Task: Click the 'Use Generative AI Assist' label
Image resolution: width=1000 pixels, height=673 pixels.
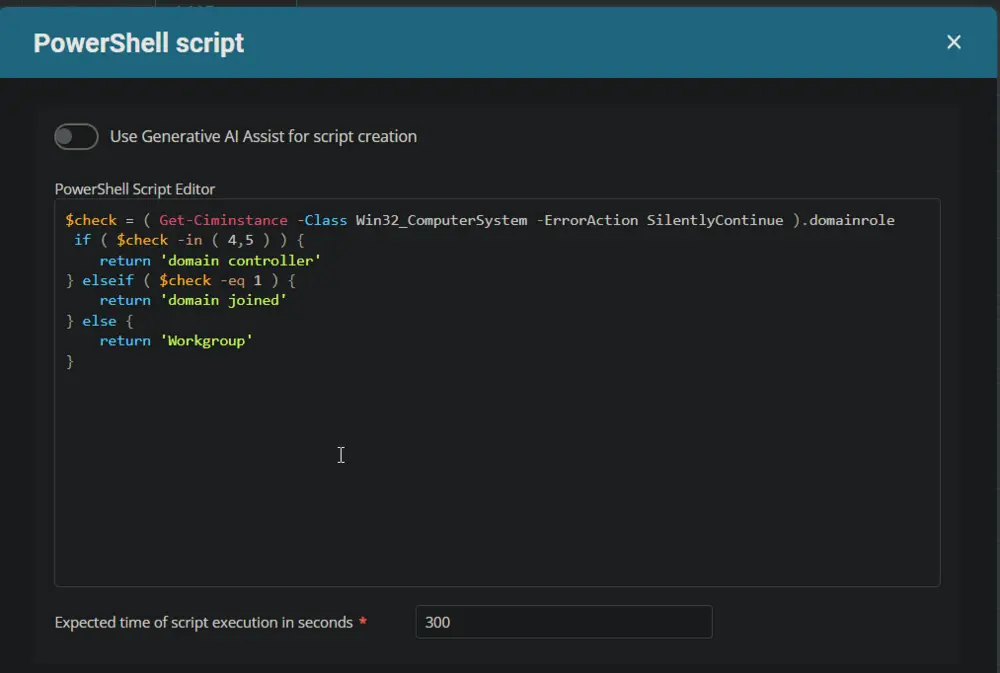Action: (x=263, y=137)
